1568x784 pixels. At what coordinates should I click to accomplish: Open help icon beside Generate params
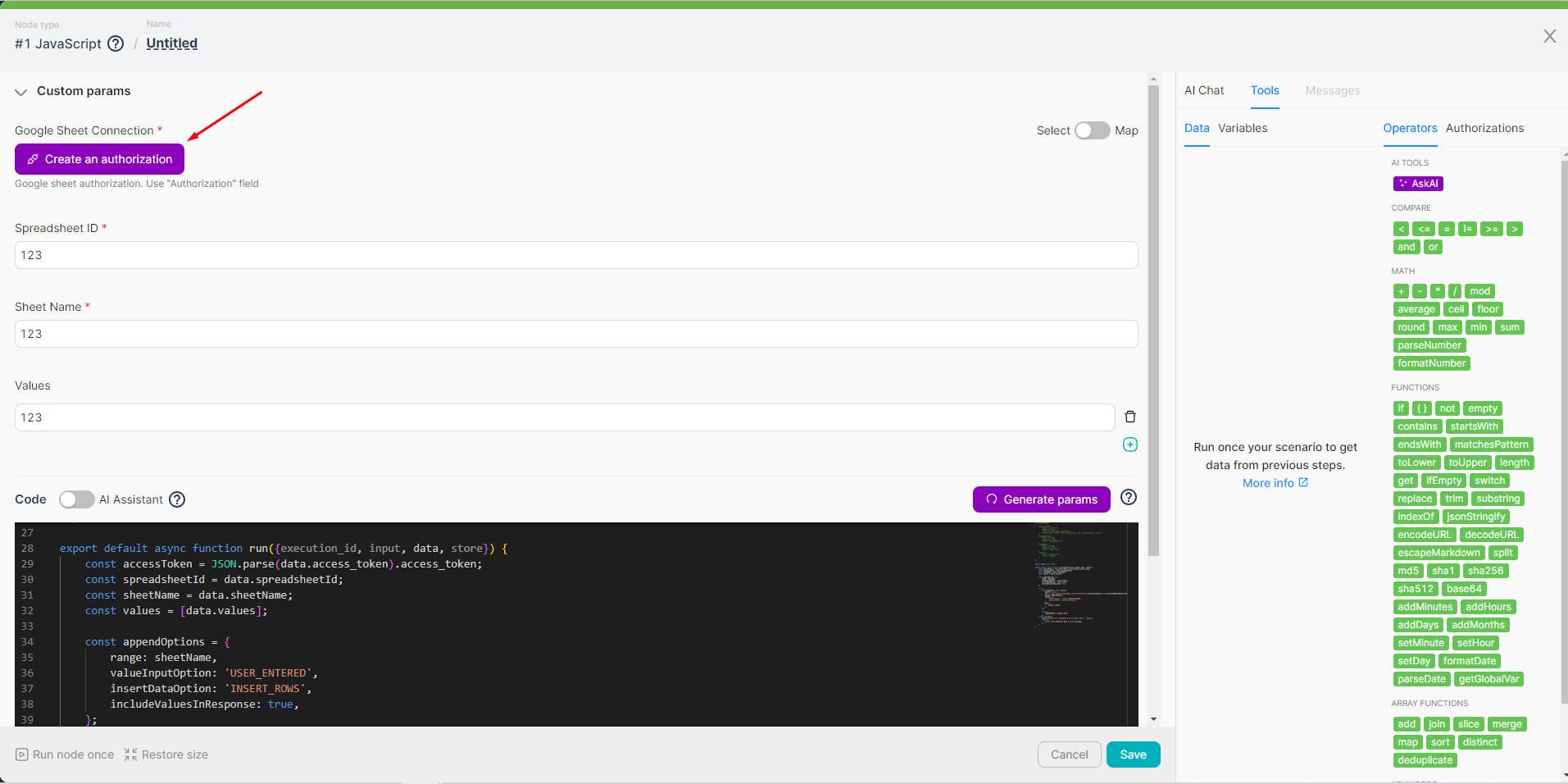[x=1128, y=498]
